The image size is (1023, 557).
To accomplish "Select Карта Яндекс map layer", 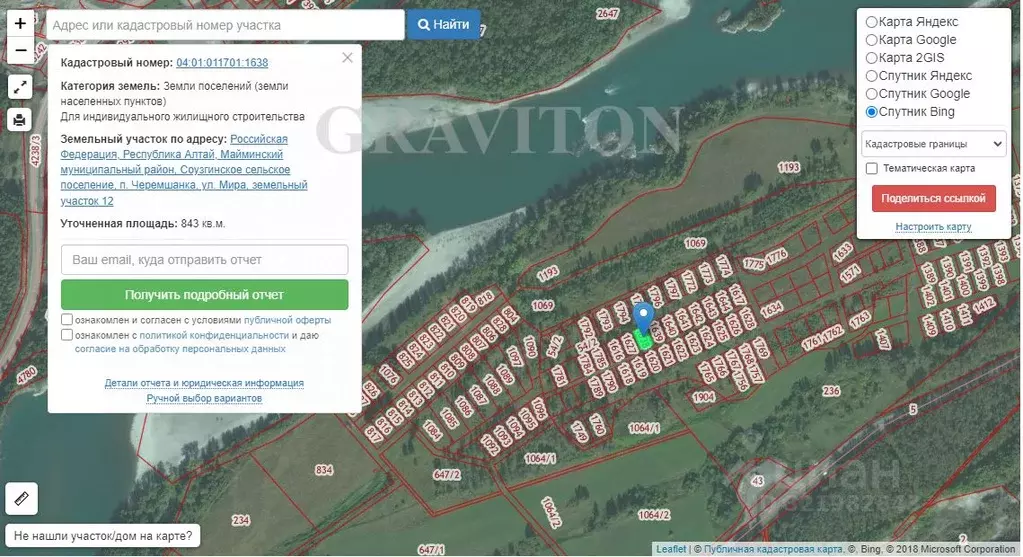I will (x=872, y=22).
